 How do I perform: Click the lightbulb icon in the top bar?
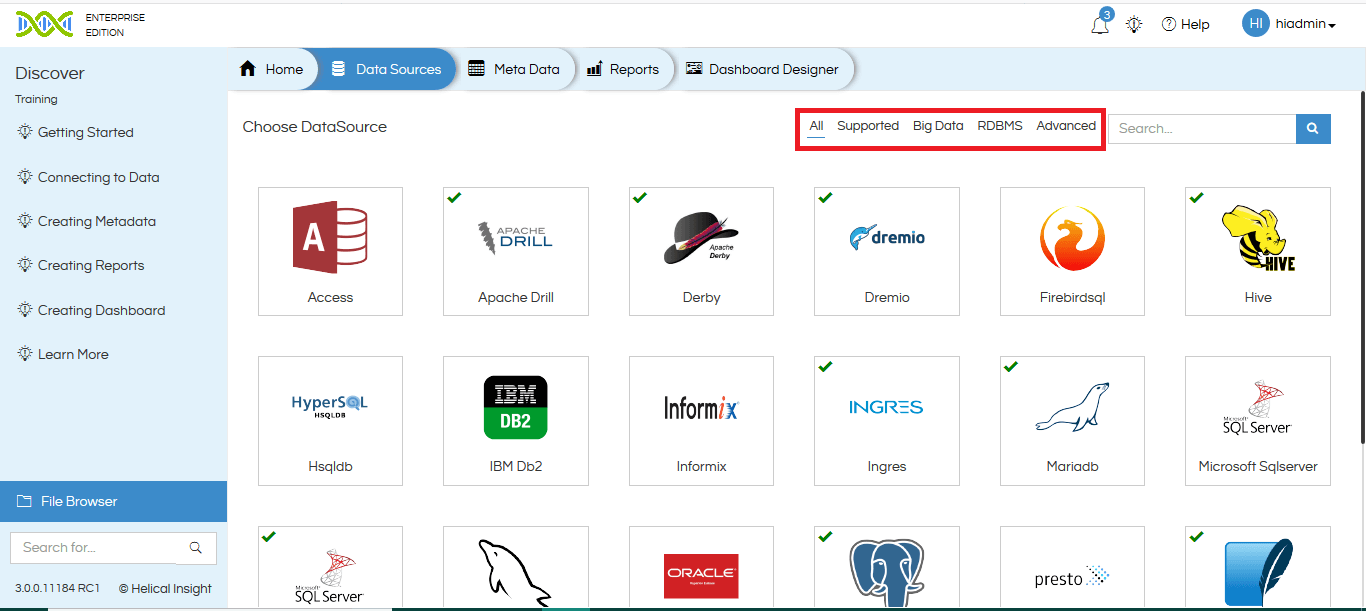[1134, 25]
